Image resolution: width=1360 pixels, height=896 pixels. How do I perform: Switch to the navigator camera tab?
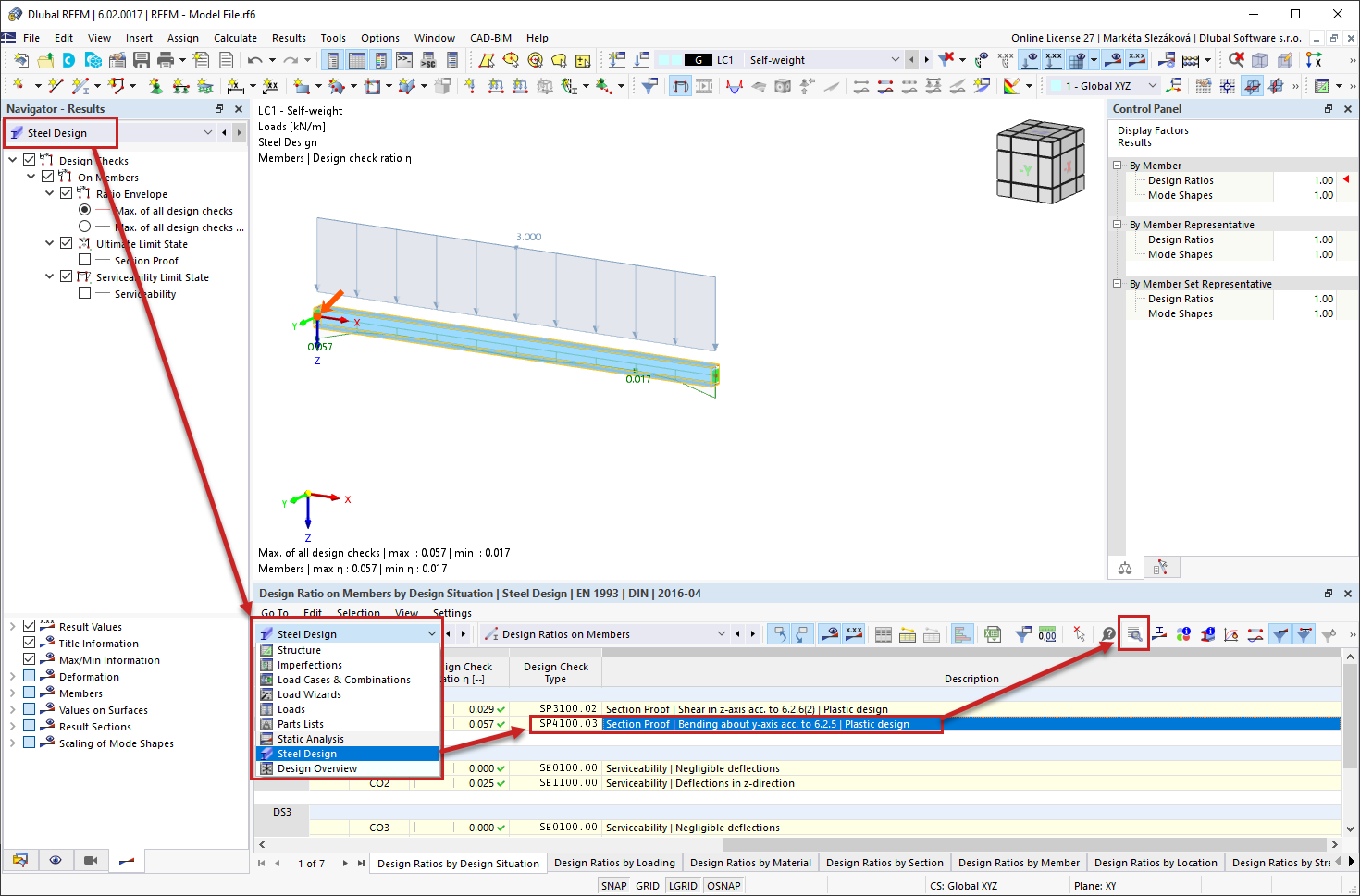point(91,860)
